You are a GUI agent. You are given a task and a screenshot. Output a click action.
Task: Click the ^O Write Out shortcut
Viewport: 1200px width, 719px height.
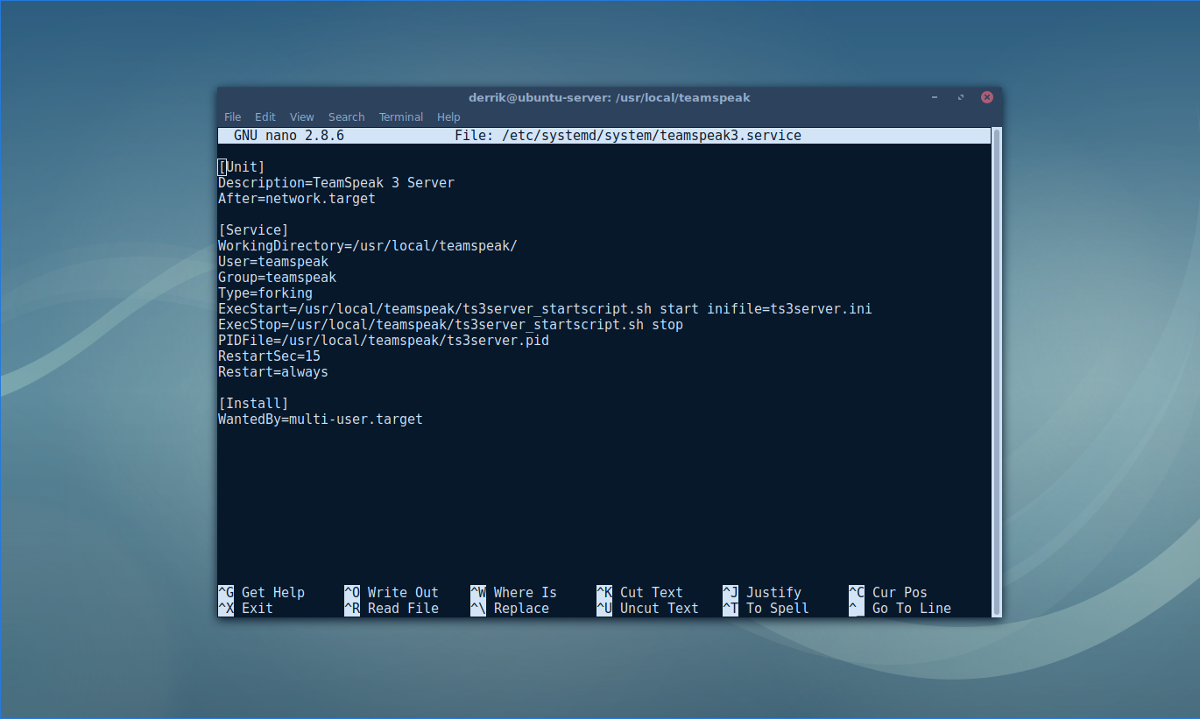pyautogui.click(x=391, y=592)
